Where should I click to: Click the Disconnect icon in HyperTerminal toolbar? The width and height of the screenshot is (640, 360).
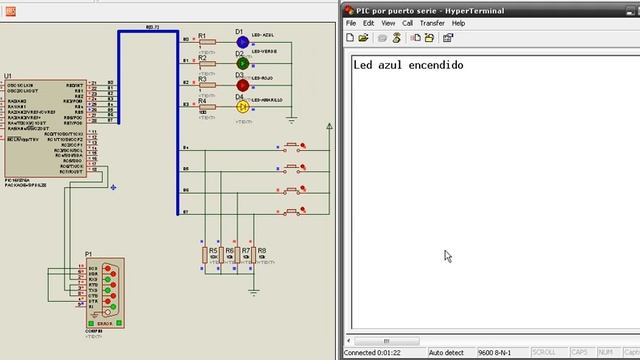(396, 38)
